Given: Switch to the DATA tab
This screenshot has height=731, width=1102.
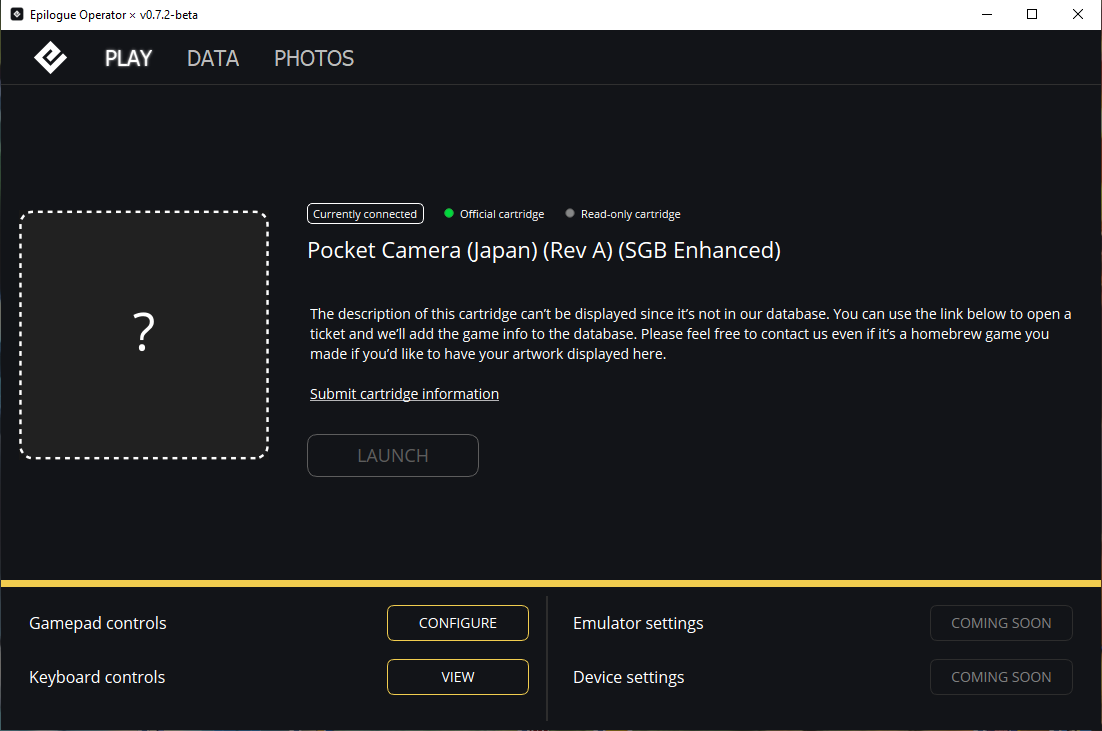Looking at the screenshot, I should point(213,58).
